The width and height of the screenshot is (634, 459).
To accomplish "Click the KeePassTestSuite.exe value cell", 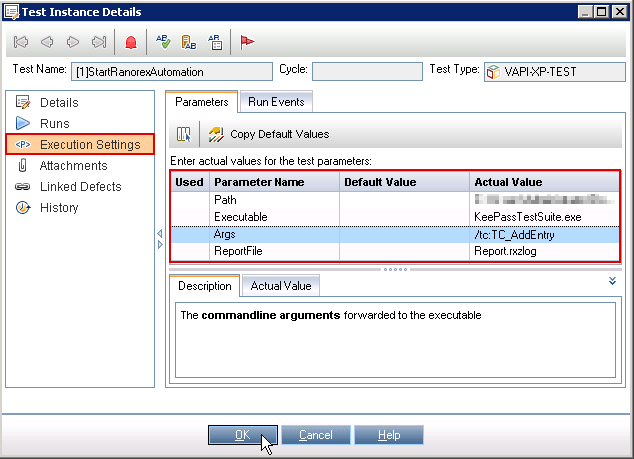I will click(544, 217).
